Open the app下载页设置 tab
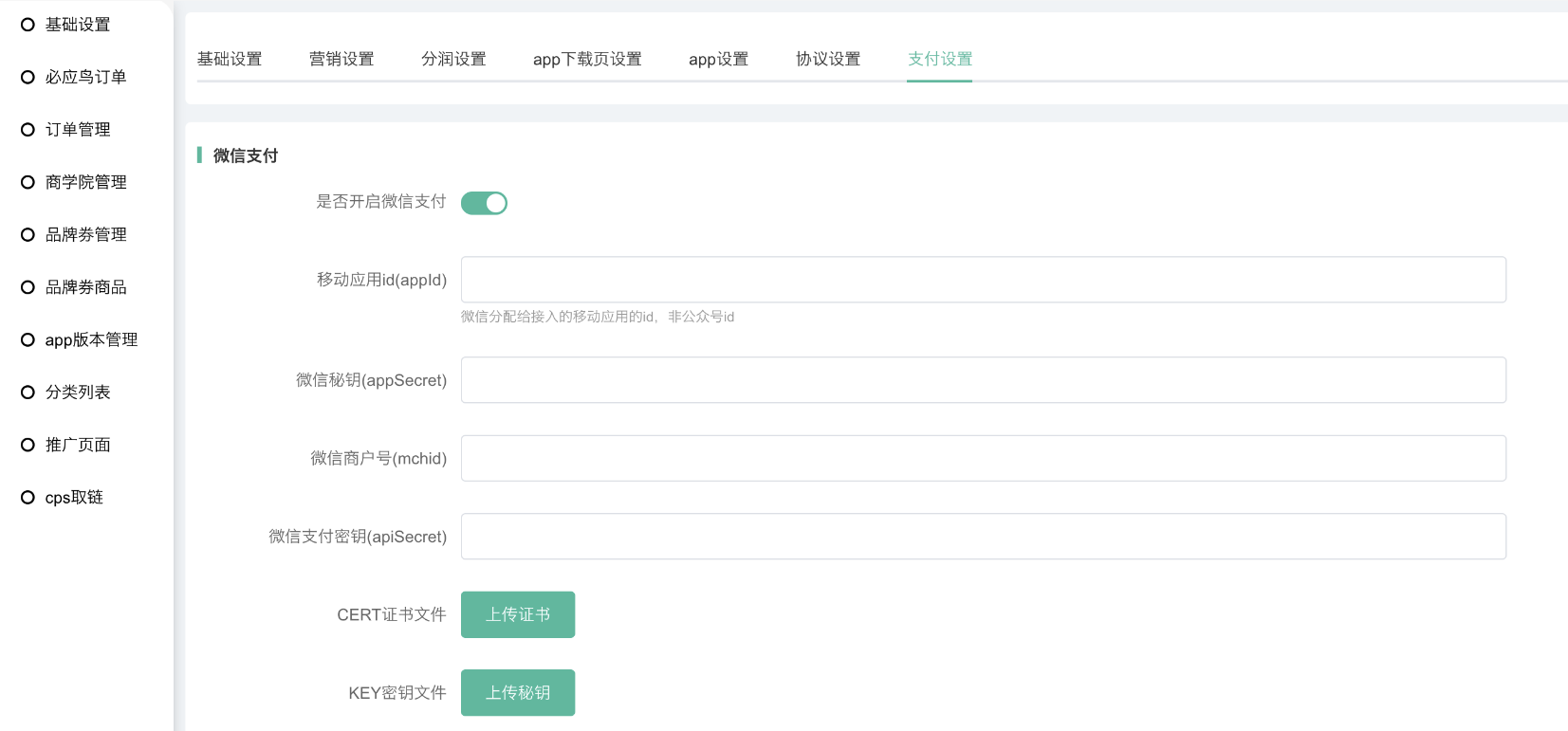The height and width of the screenshot is (731, 1568). click(587, 59)
